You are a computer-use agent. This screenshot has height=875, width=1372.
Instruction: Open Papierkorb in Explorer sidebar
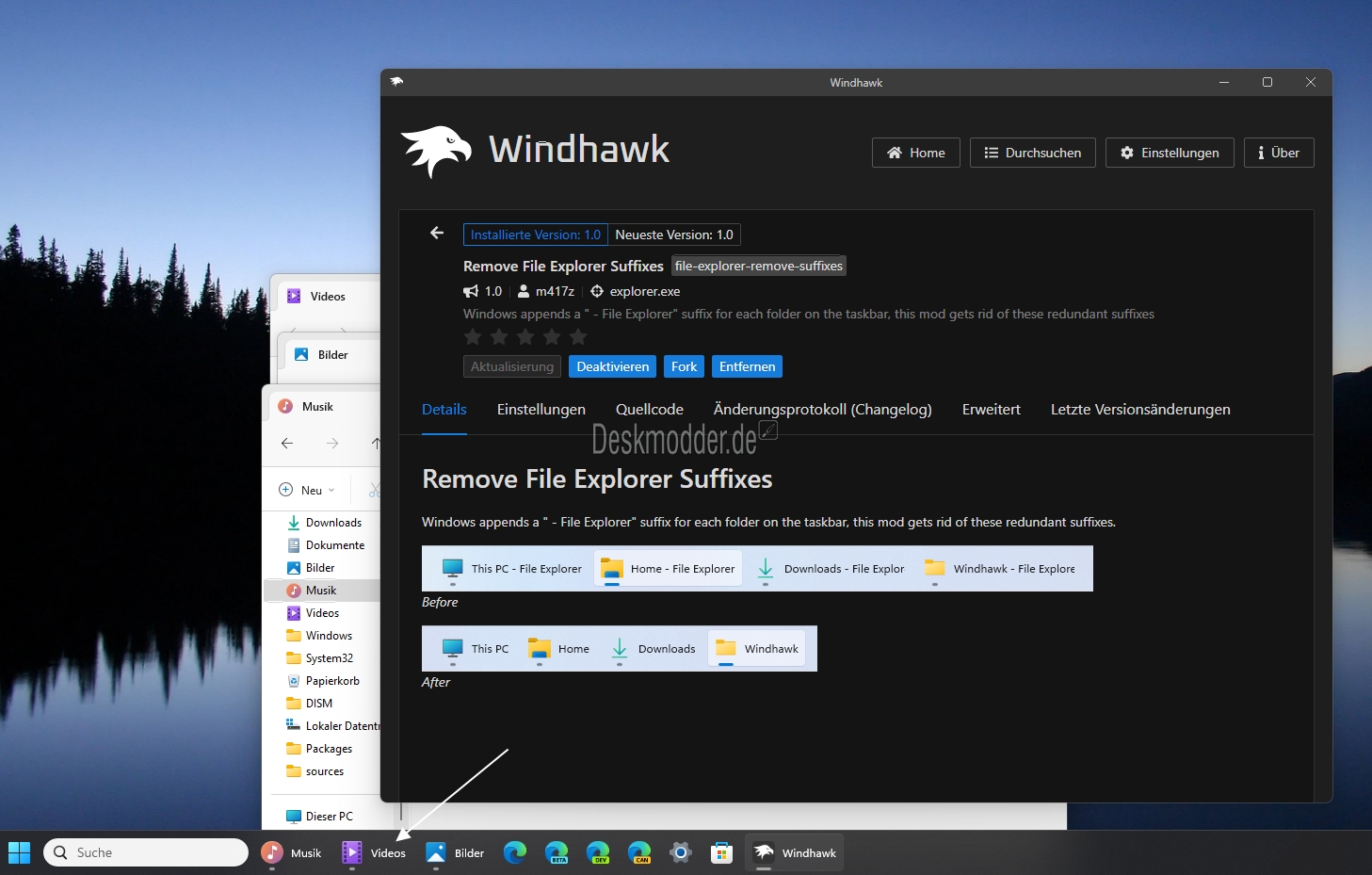point(323,681)
